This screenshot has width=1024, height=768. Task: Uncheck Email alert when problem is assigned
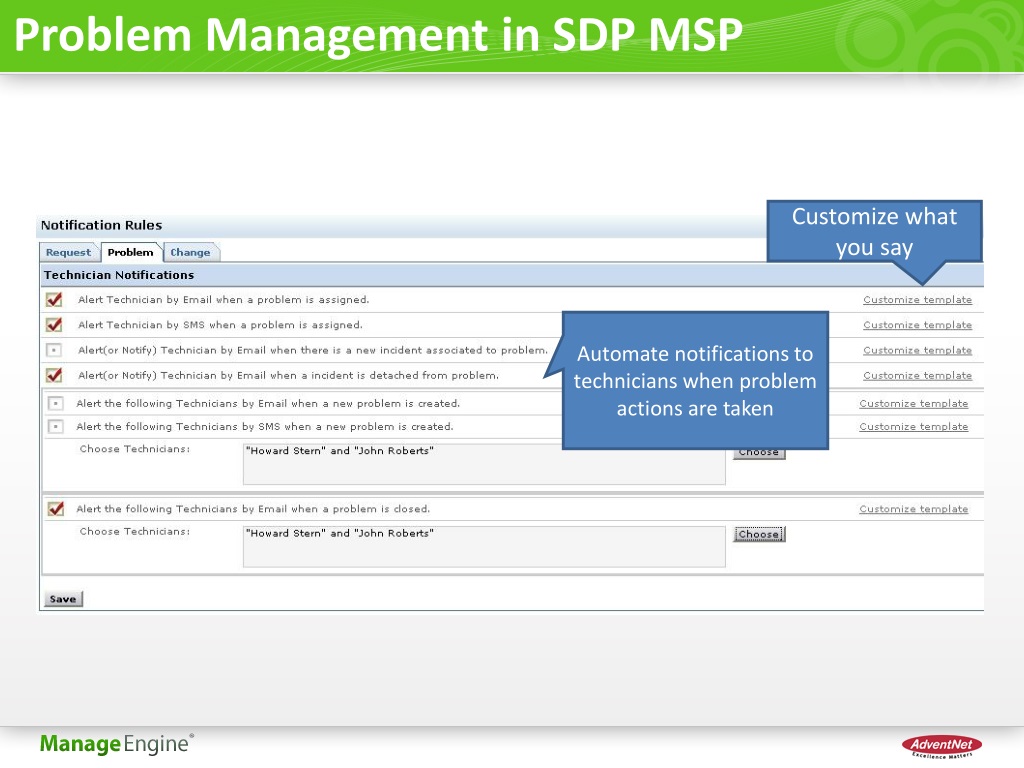tap(54, 300)
